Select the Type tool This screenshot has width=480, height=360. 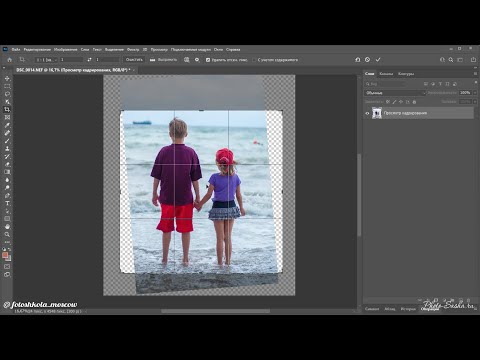[7, 203]
